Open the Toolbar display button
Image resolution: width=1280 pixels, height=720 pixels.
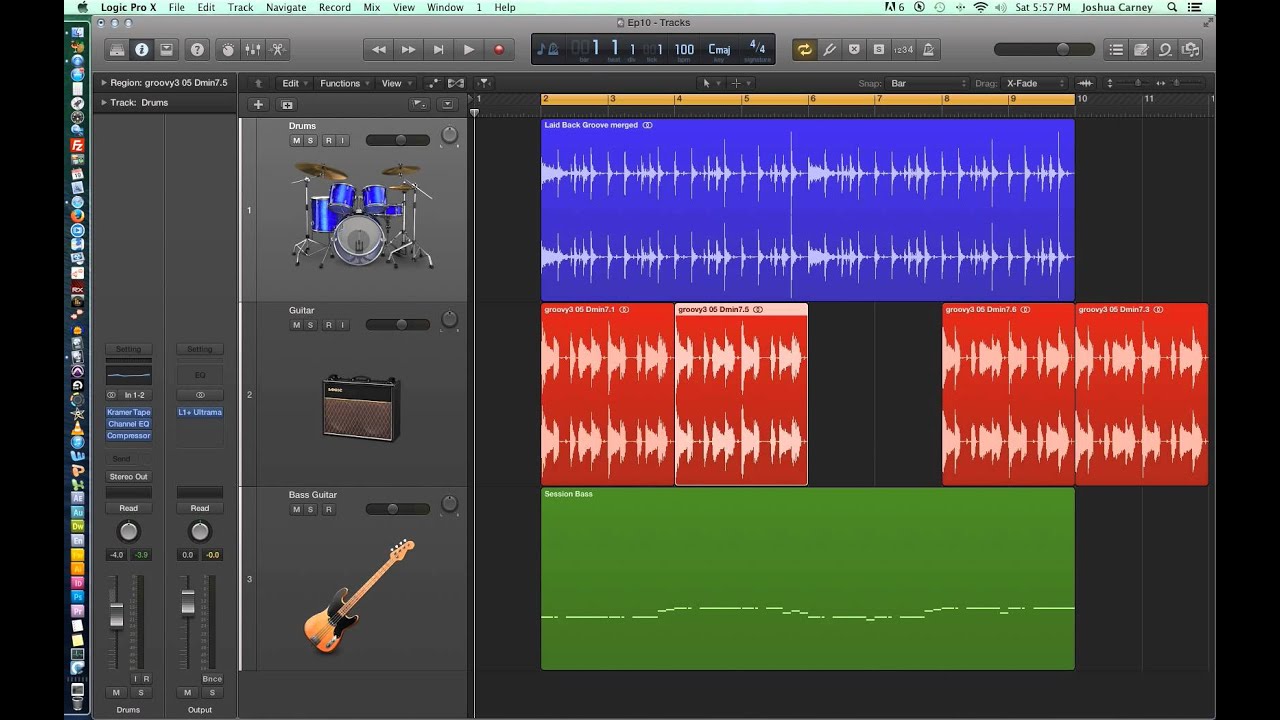click(x=166, y=49)
